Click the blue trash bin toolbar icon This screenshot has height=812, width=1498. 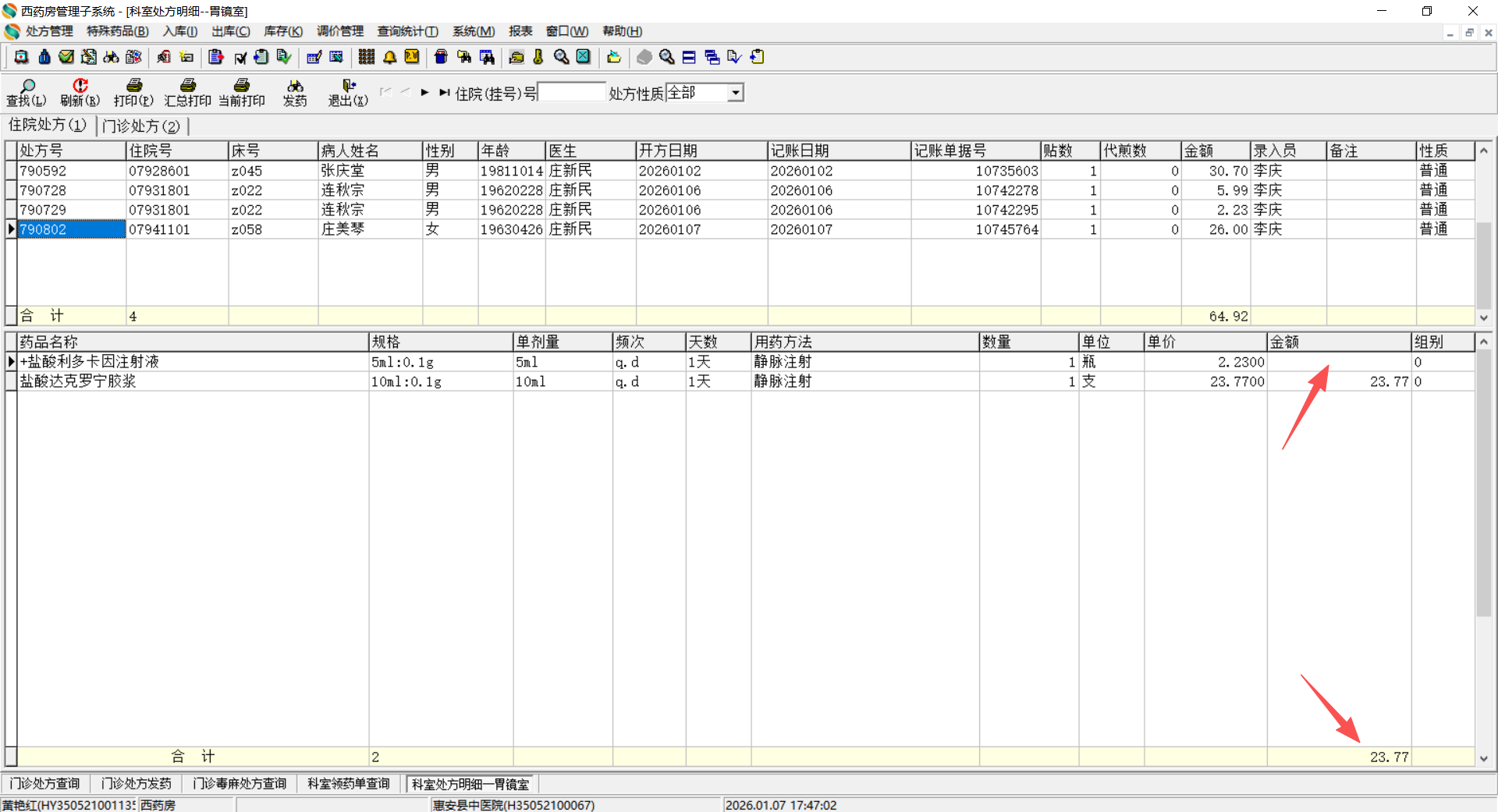pyautogui.click(x=441, y=57)
